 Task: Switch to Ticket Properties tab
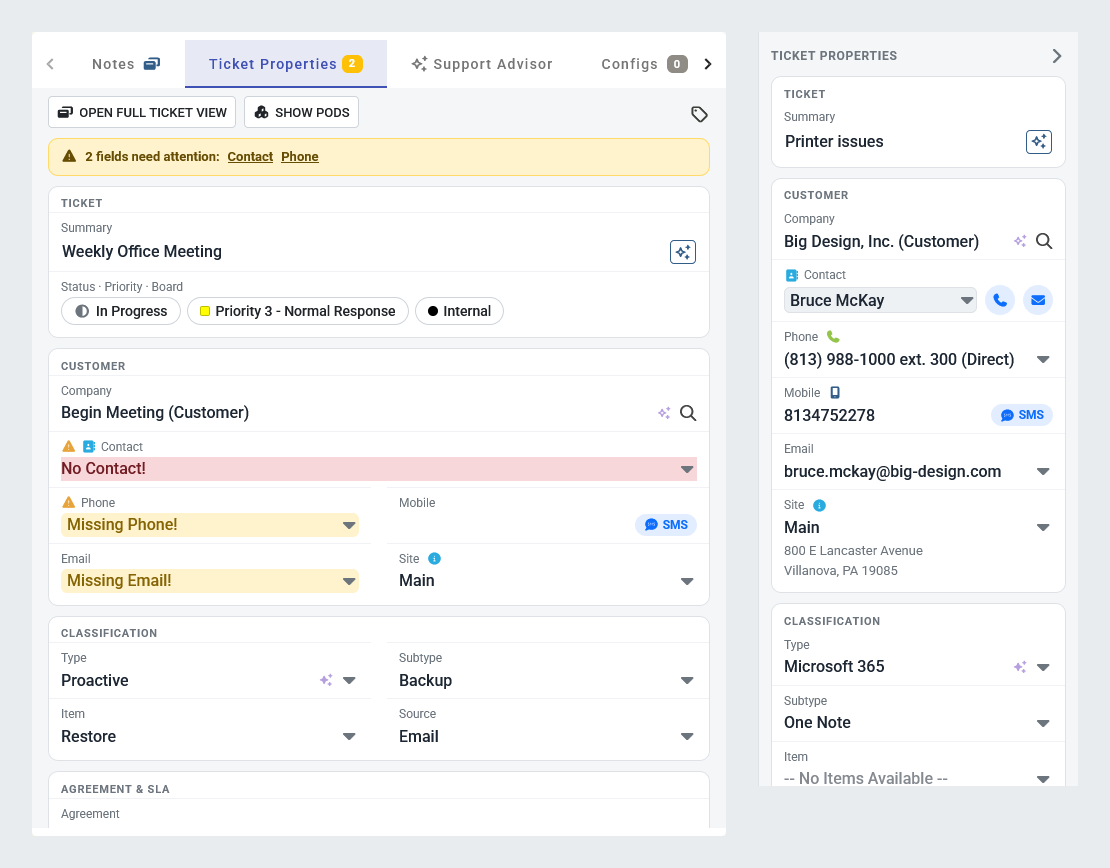(286, 64)
